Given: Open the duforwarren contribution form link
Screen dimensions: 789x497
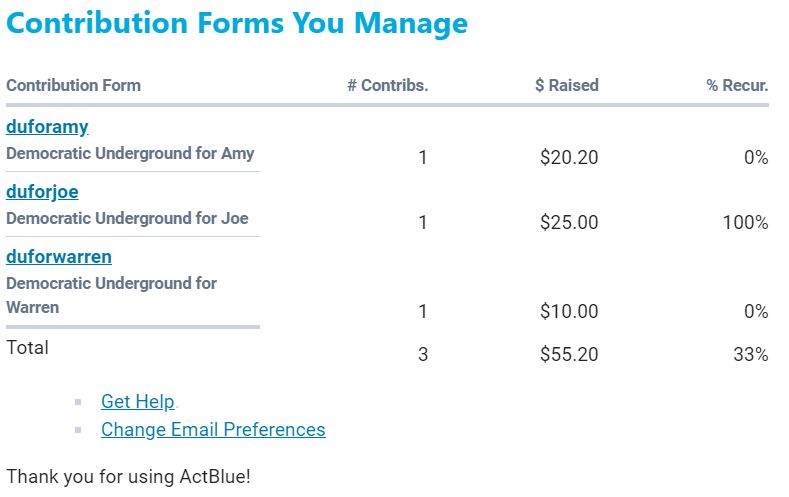Looking at the screenshot, I should pos(59,257).
